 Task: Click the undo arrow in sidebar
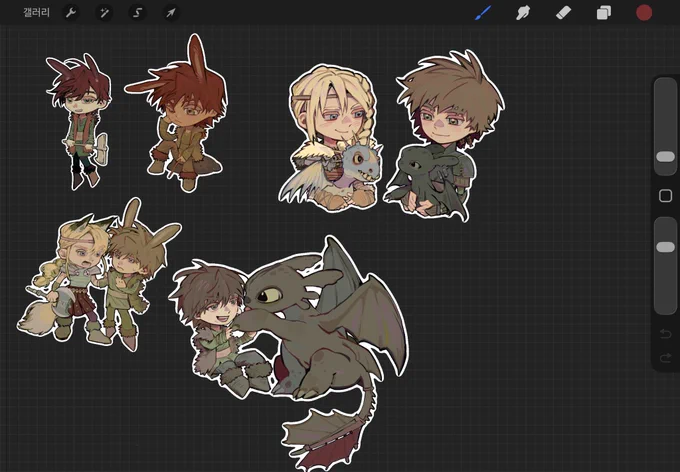tap(665, 334)
